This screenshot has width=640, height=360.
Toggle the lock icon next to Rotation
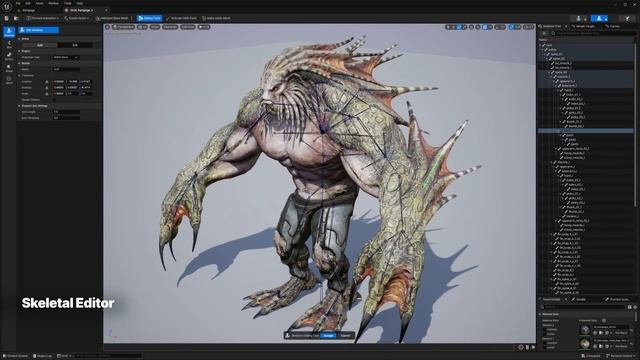tap(47, 88)
